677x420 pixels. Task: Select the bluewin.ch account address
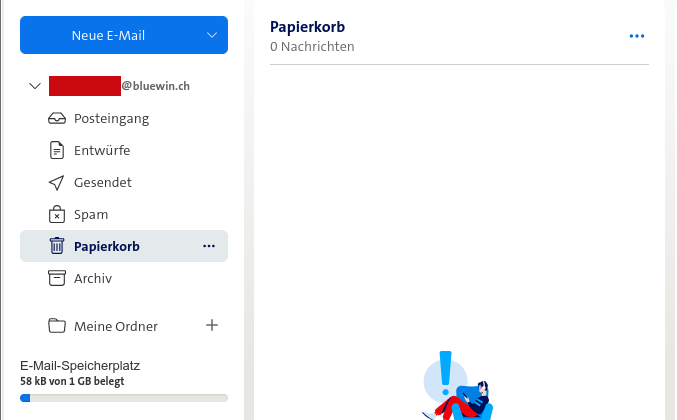pos(120,86)
